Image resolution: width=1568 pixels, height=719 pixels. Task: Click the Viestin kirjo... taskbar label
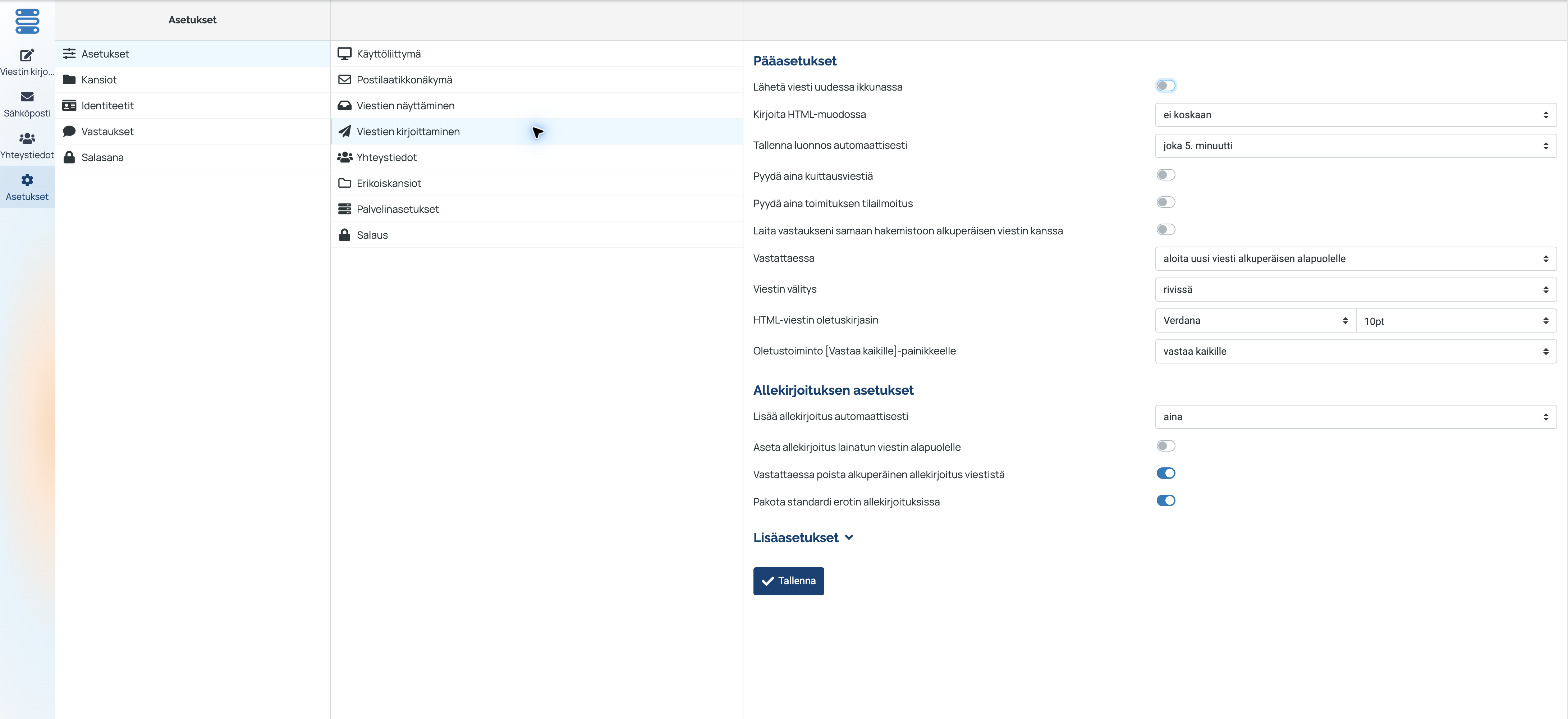tap(27, 72)
